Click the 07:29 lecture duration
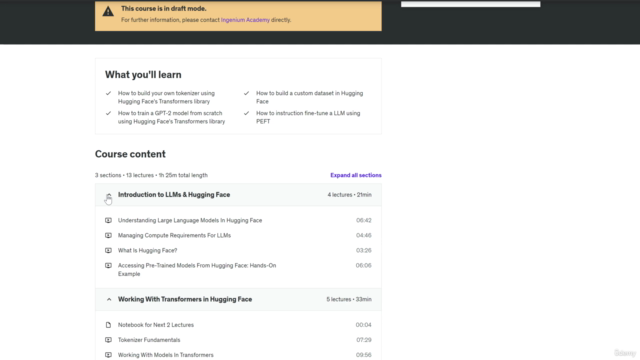The height and width of the screenshot is (360, 640). [x=364, y=340]
